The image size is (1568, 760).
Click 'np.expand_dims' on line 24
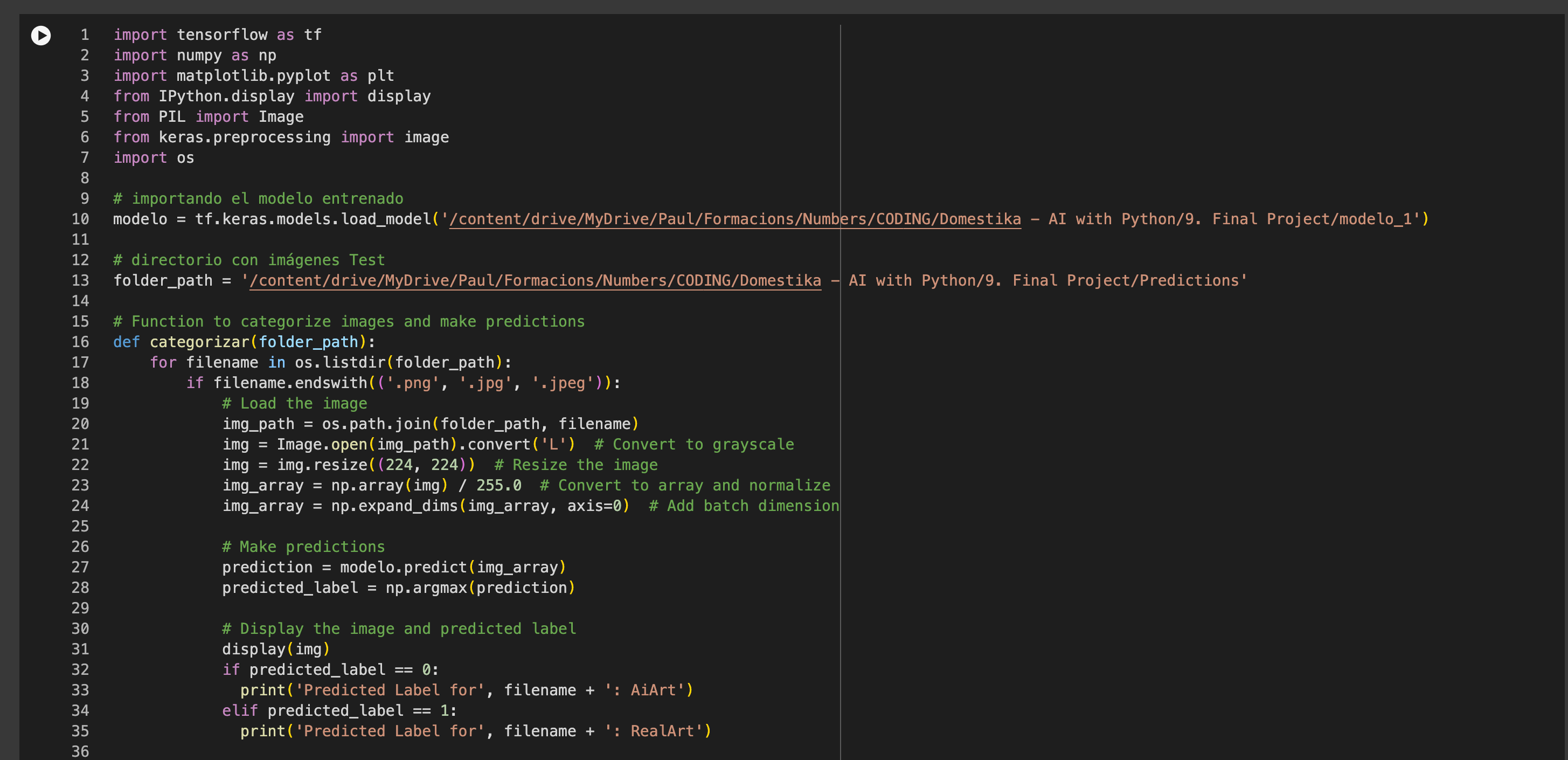[394, 506]
